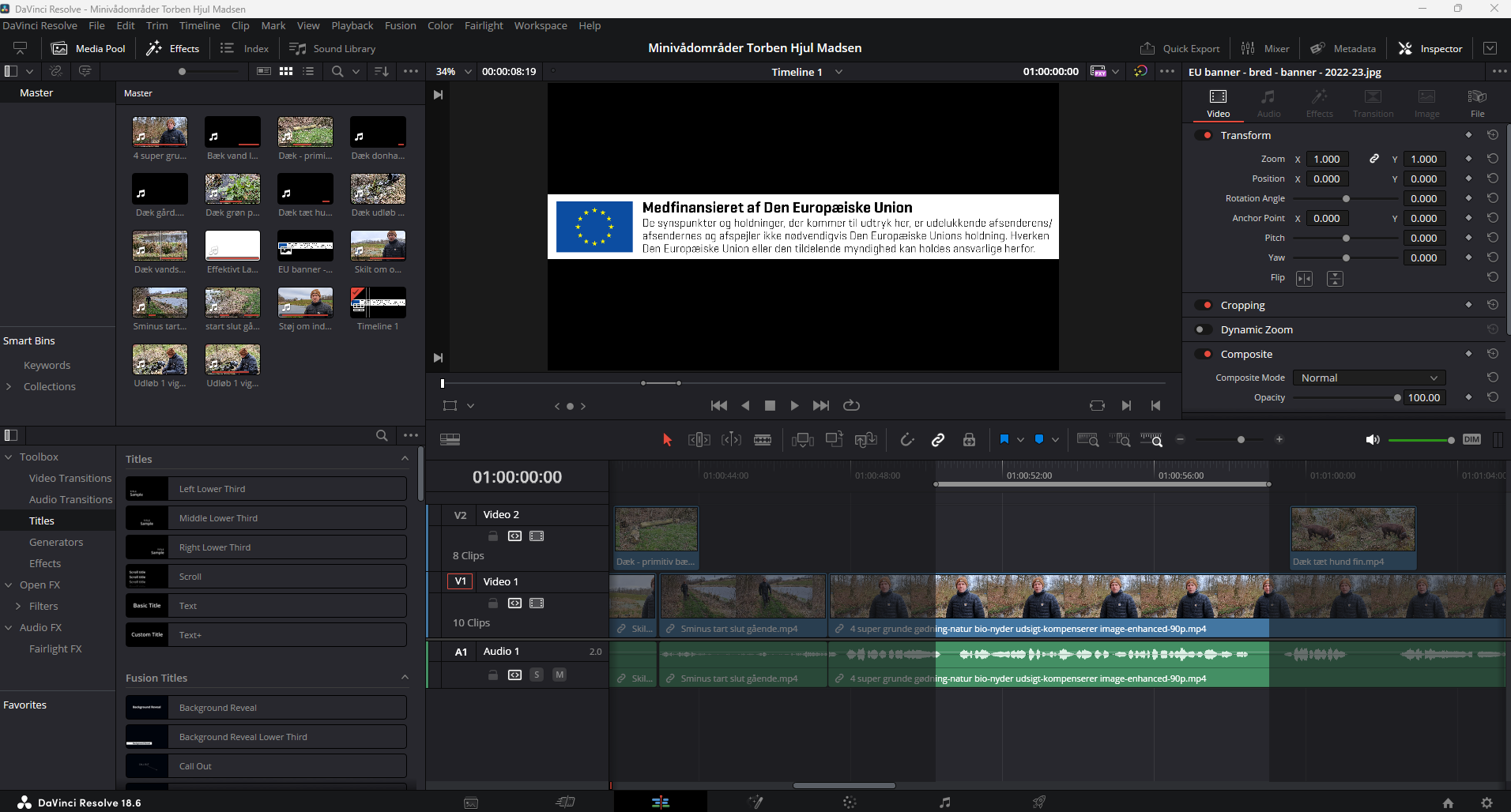Select the arrow selection mode tool
1511x812 pixels.
[667, 440]
